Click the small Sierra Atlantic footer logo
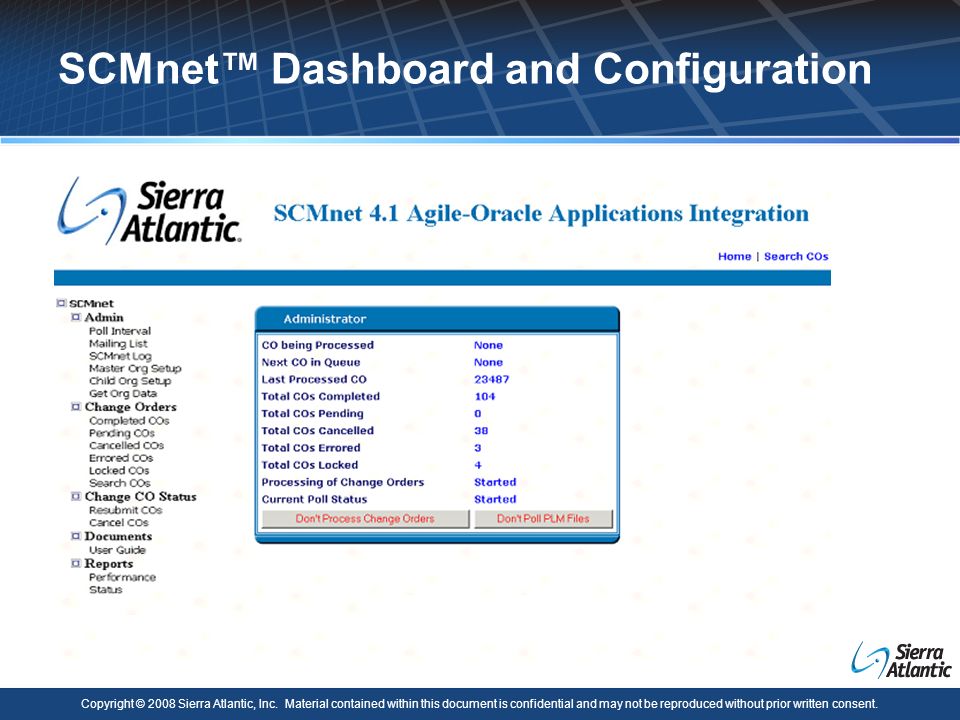This screenshot has width=960, height=720. pyautogui.click(x=901, y=660)
